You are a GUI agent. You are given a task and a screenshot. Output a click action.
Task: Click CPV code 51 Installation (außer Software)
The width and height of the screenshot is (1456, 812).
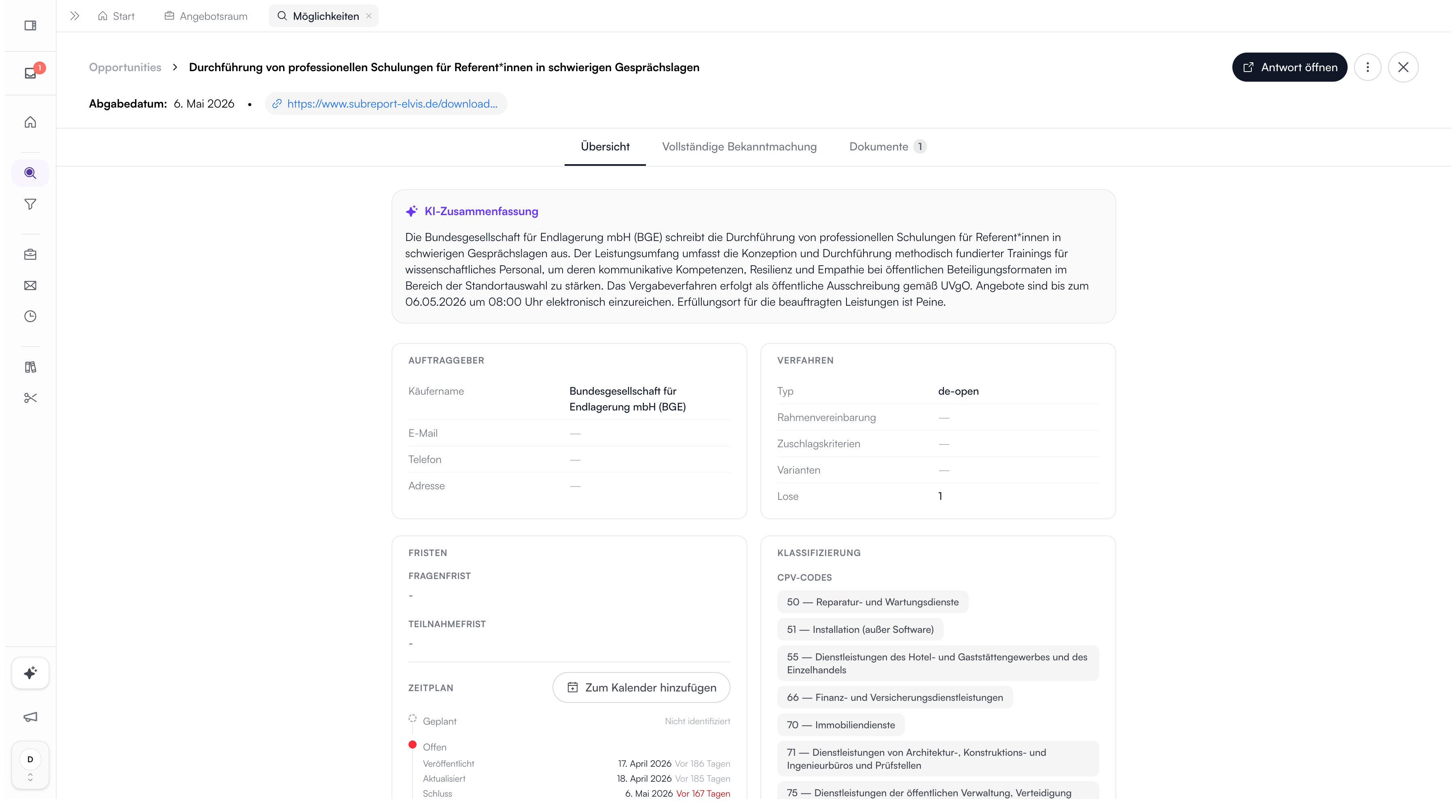tap(860, 630)
